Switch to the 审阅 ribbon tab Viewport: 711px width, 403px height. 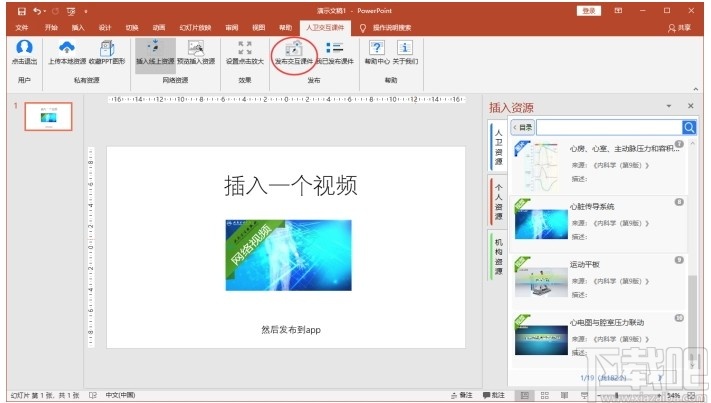point(232,28)
